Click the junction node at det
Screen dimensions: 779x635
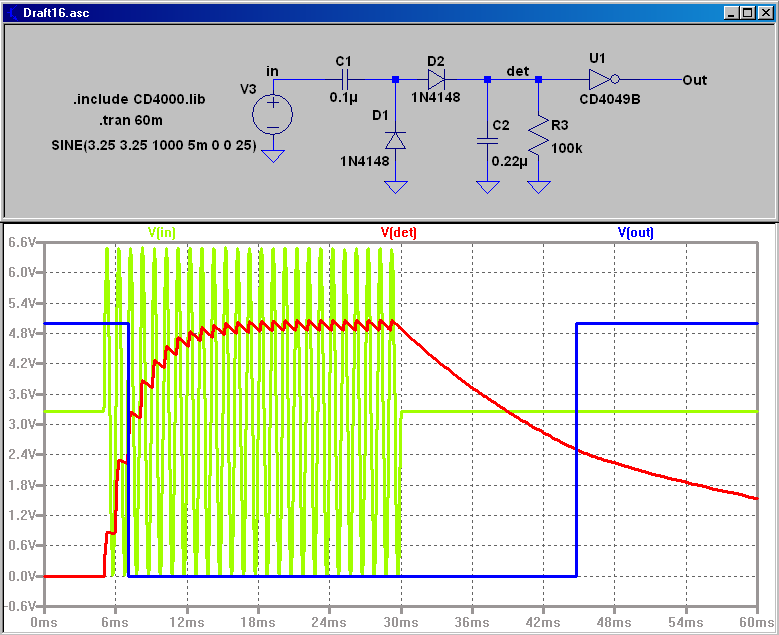click(539, 79)
